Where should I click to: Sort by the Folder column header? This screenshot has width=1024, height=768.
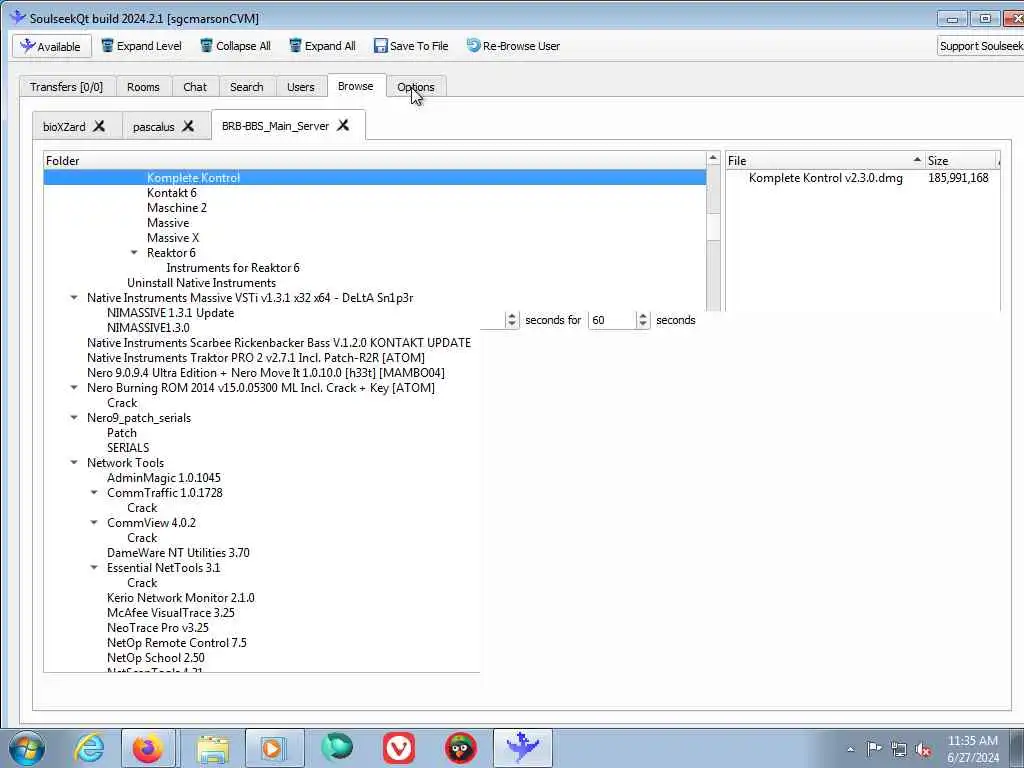coord(375,161)
